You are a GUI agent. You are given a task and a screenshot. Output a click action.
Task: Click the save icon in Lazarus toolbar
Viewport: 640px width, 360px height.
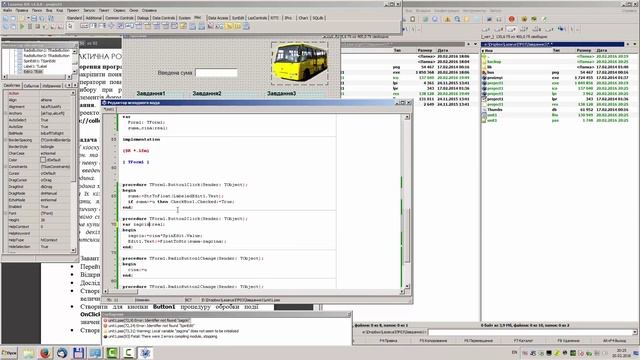pyautogui.click(x=34, y=18)
